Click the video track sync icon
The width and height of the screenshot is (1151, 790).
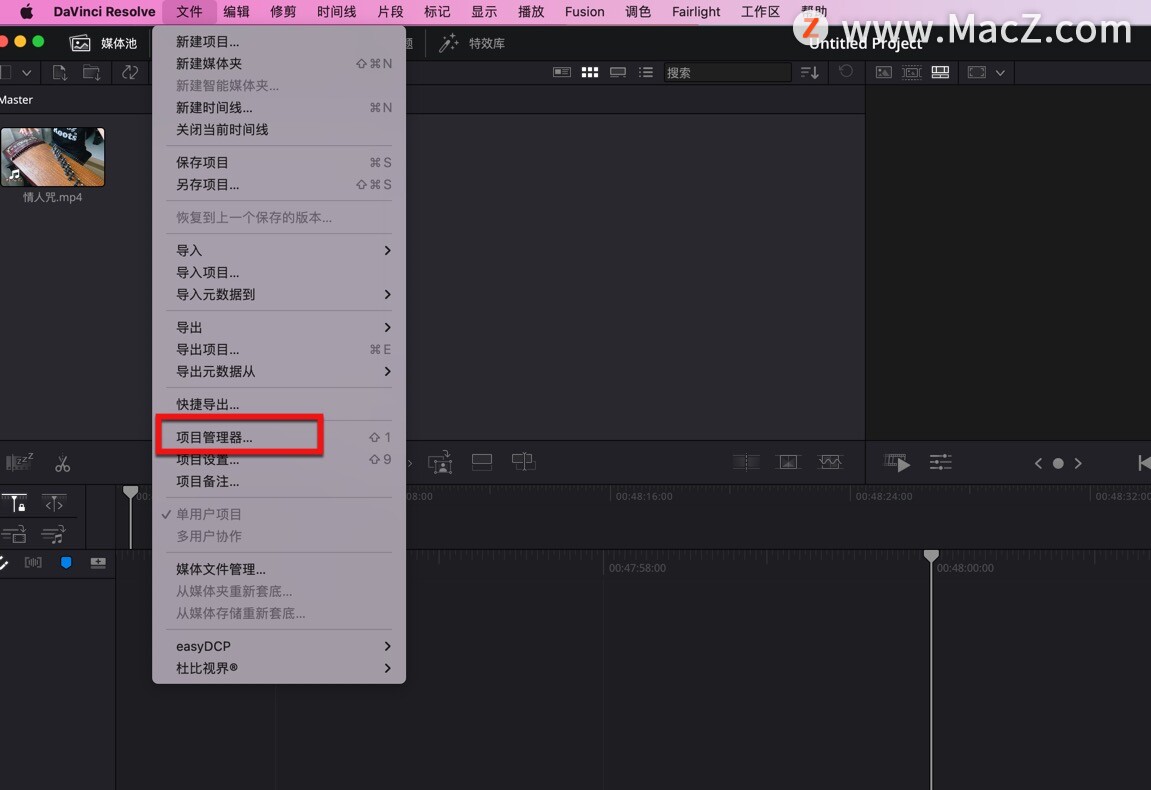[x=14, y=534]
